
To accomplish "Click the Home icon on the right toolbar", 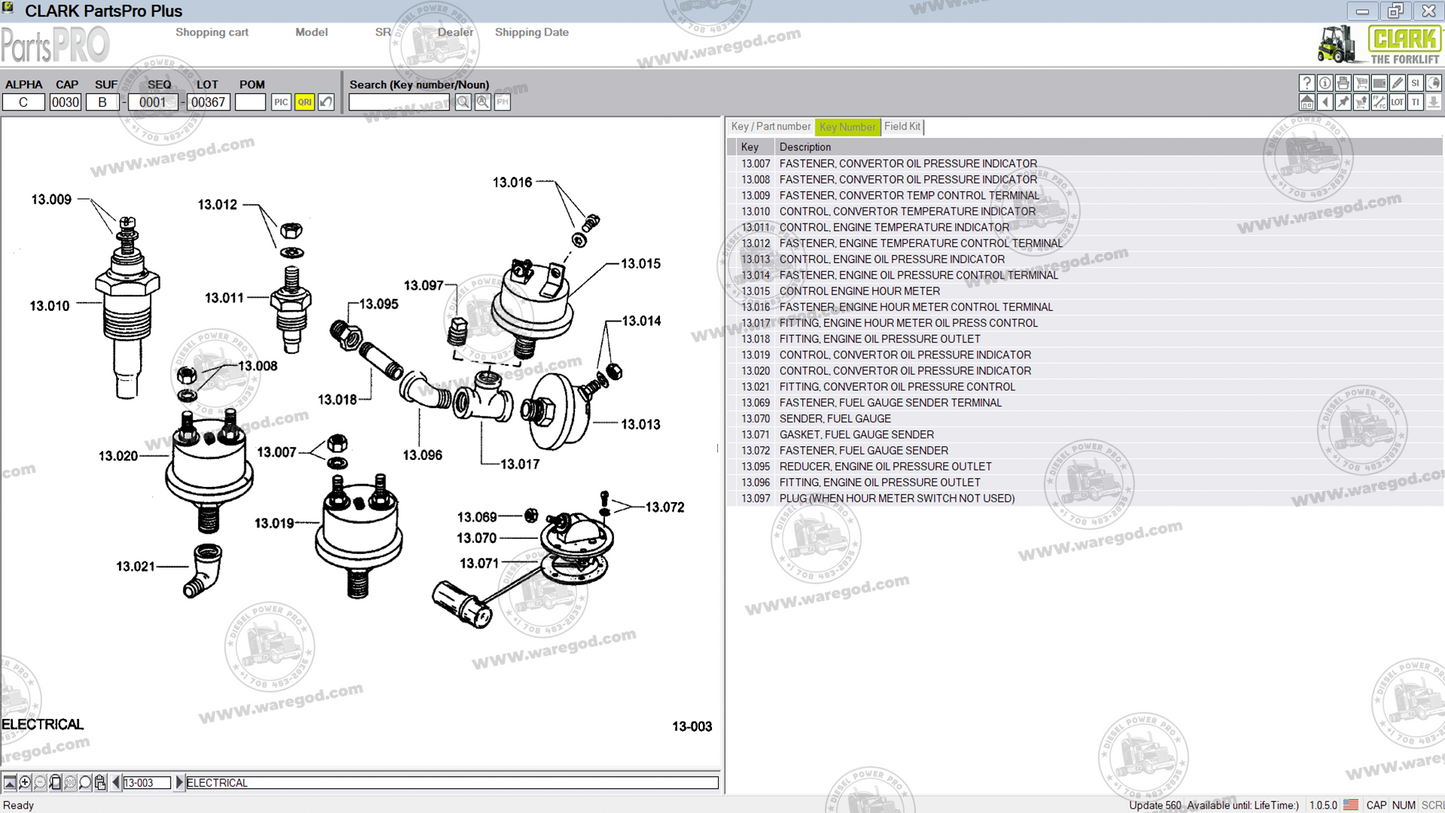I will click(x=1307, y=101).
